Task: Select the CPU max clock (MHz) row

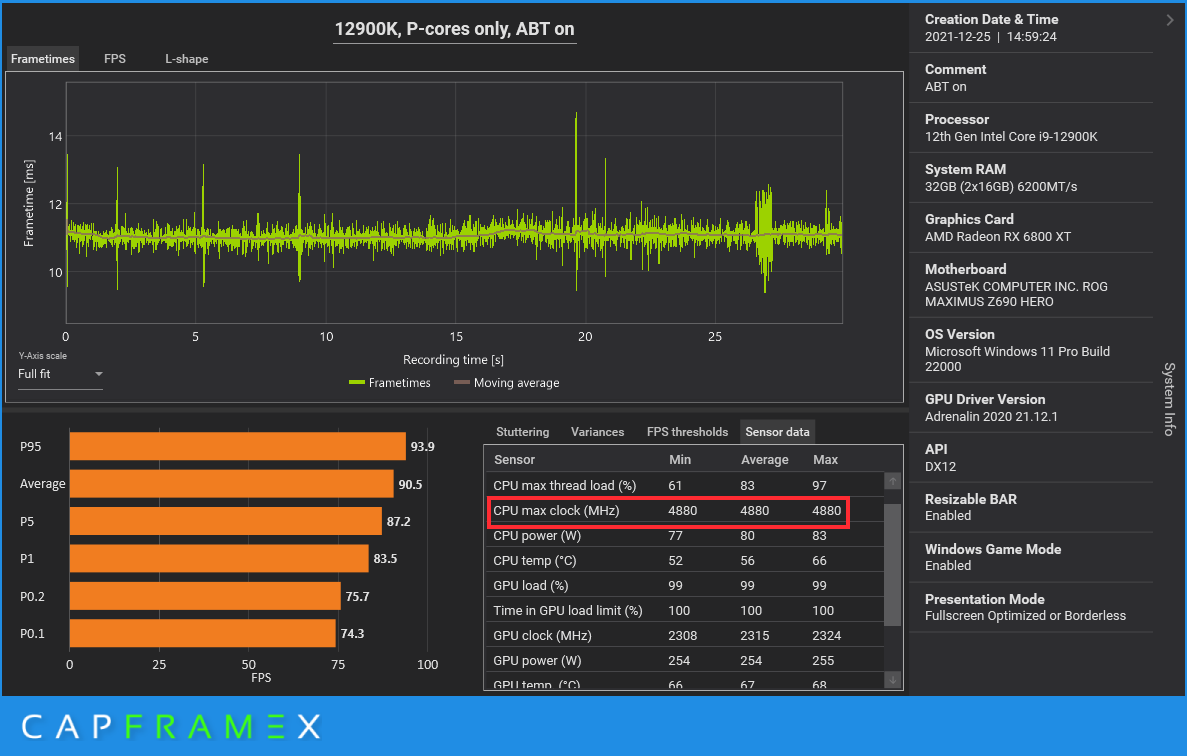Action: [684, 510]
